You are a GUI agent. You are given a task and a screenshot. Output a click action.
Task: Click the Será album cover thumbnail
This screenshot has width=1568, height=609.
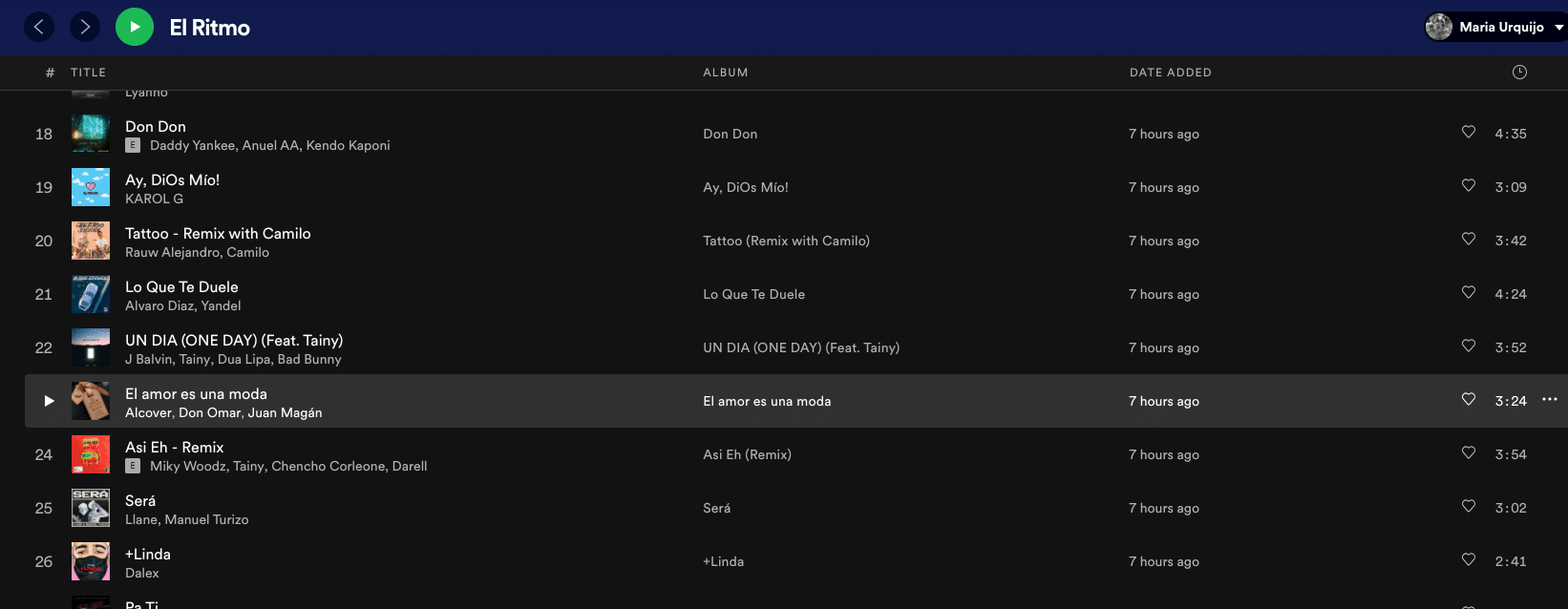[91, 508]
